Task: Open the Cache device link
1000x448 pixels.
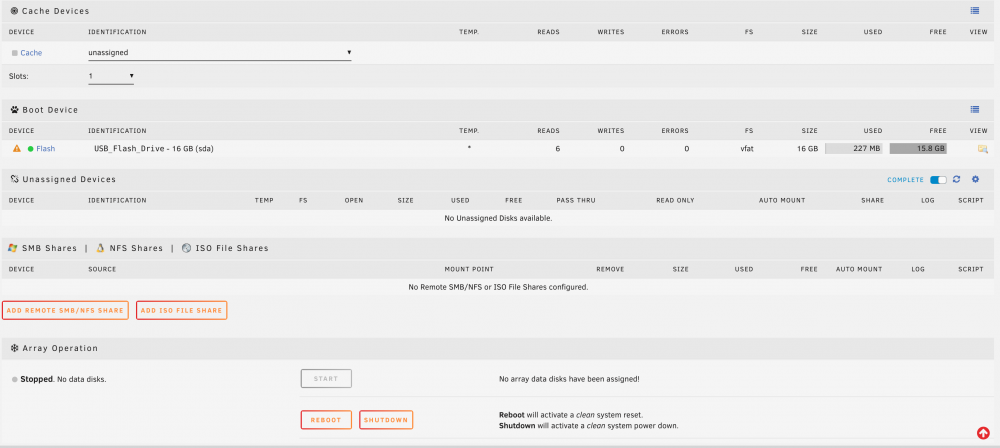Action: coord(31,53)
